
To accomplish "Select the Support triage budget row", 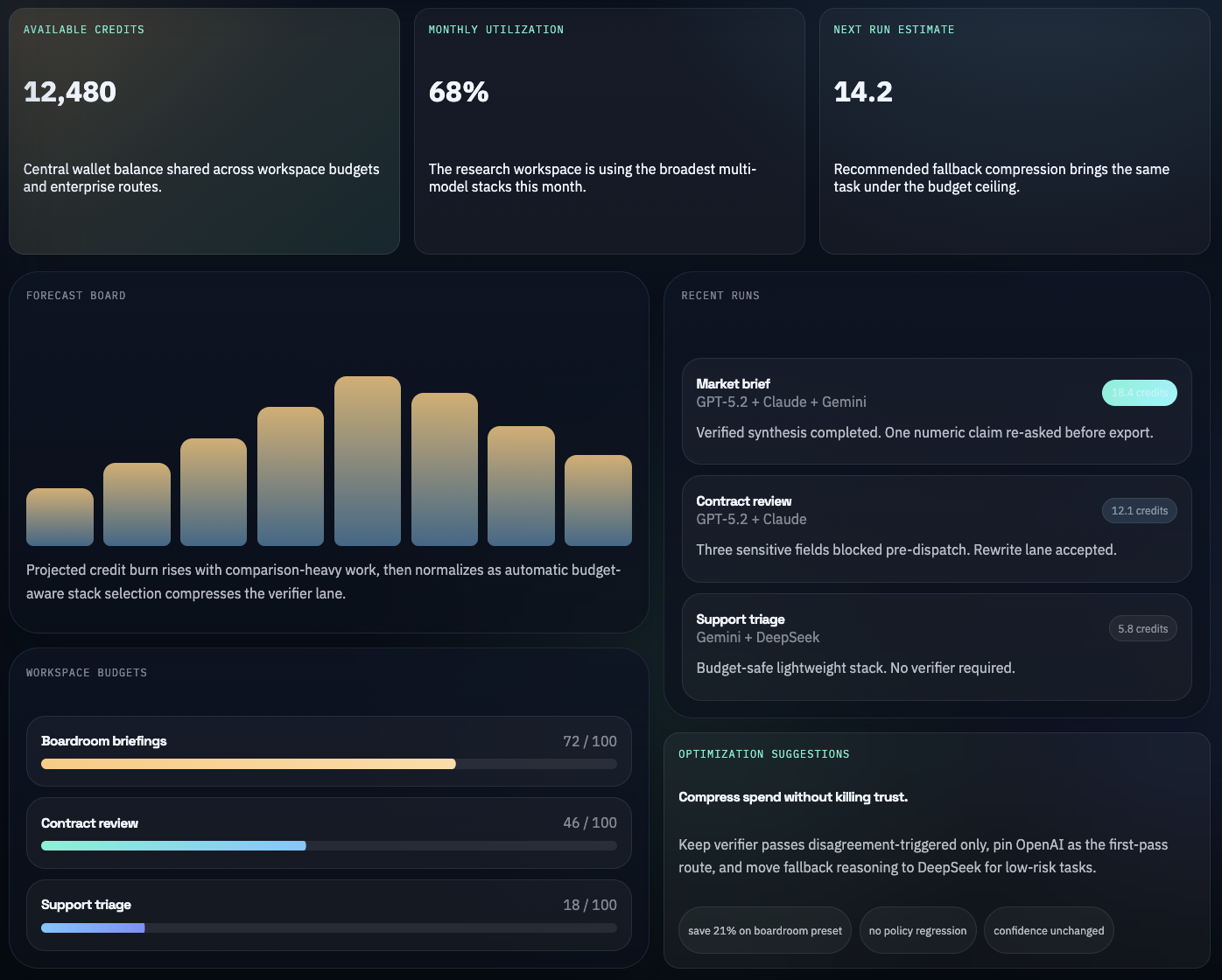I will (x=328, y=915).
